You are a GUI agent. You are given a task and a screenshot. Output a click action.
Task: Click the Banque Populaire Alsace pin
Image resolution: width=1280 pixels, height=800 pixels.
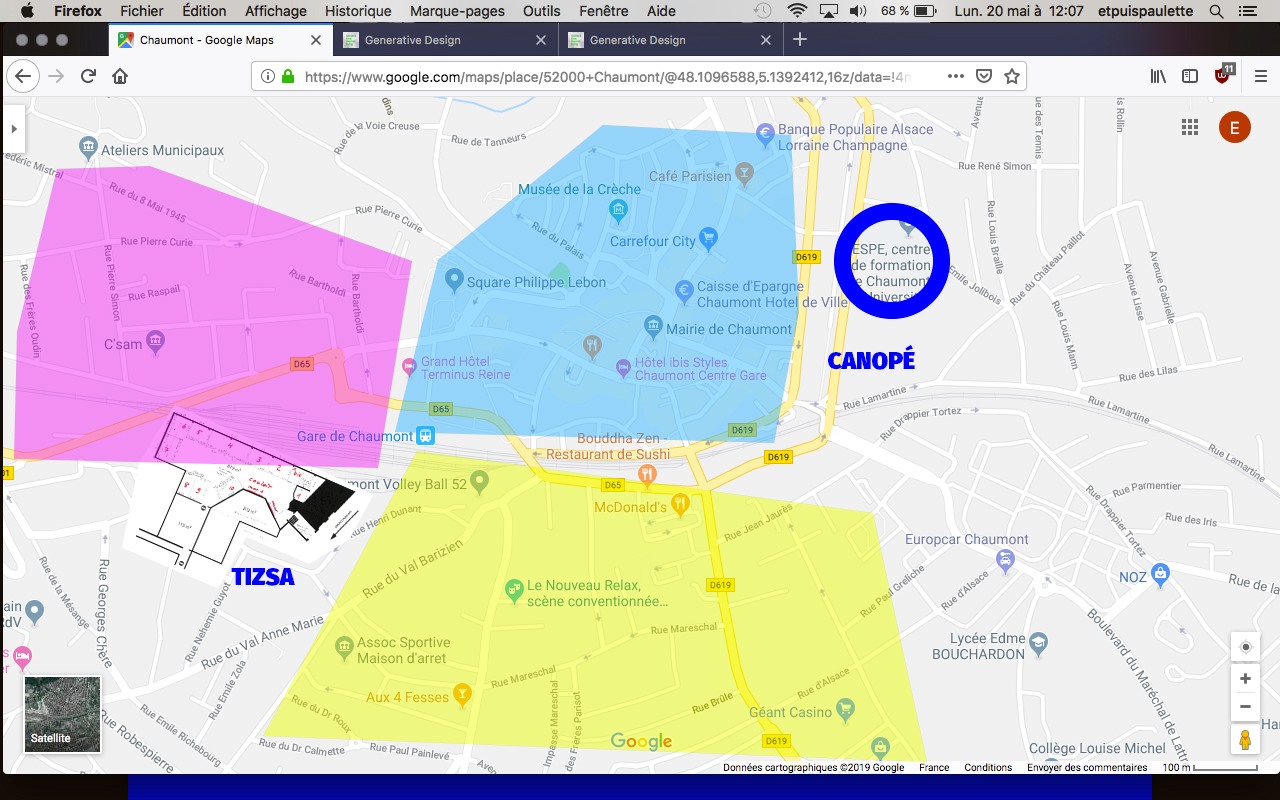coord(765,132)
